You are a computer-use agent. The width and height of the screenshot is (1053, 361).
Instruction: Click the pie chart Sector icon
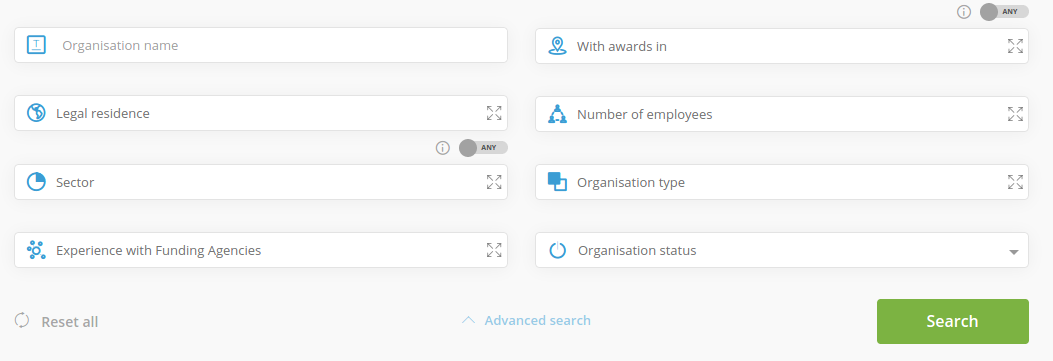(x=36, y=182)
